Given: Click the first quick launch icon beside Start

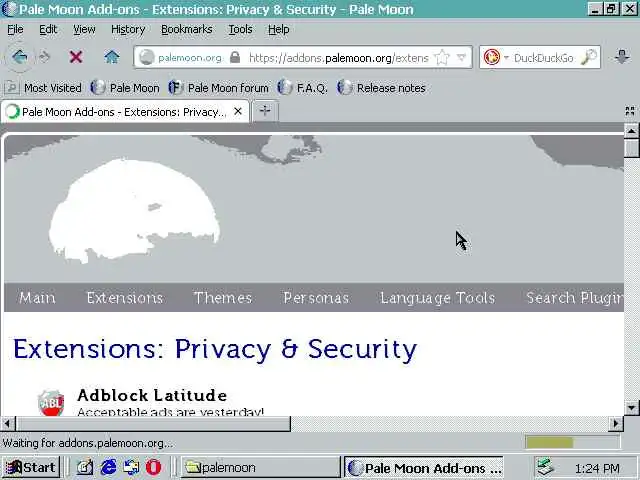Looking at the screenshot, I should click(x=84, y=467).
